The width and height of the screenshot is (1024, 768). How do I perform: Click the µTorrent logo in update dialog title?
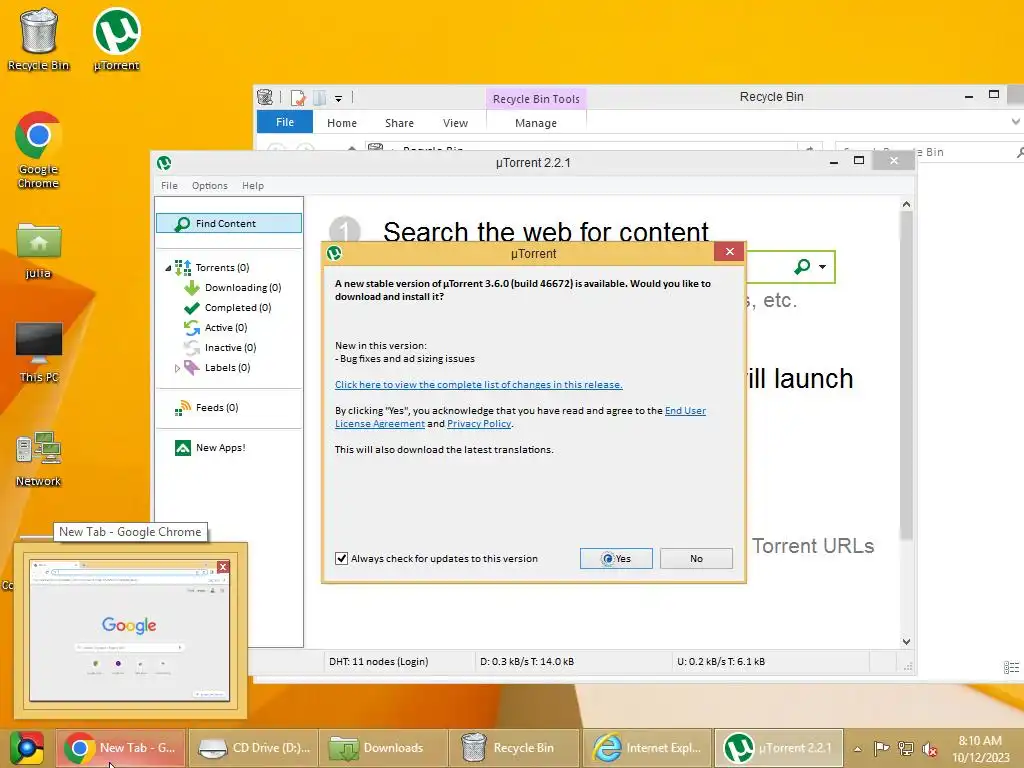334,253
